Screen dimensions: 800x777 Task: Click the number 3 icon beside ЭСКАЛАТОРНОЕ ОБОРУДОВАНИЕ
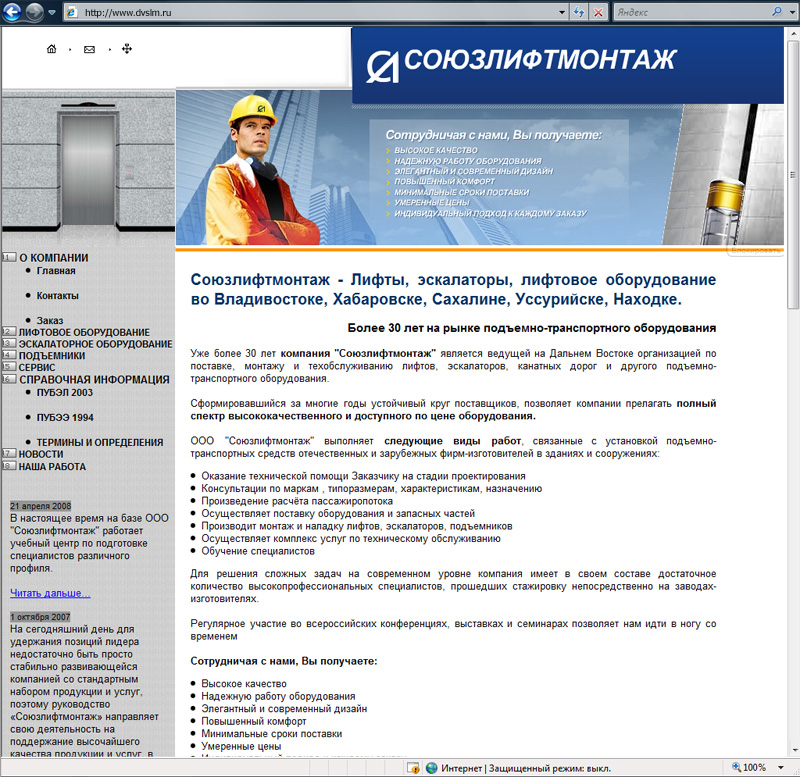coord(9,343)
